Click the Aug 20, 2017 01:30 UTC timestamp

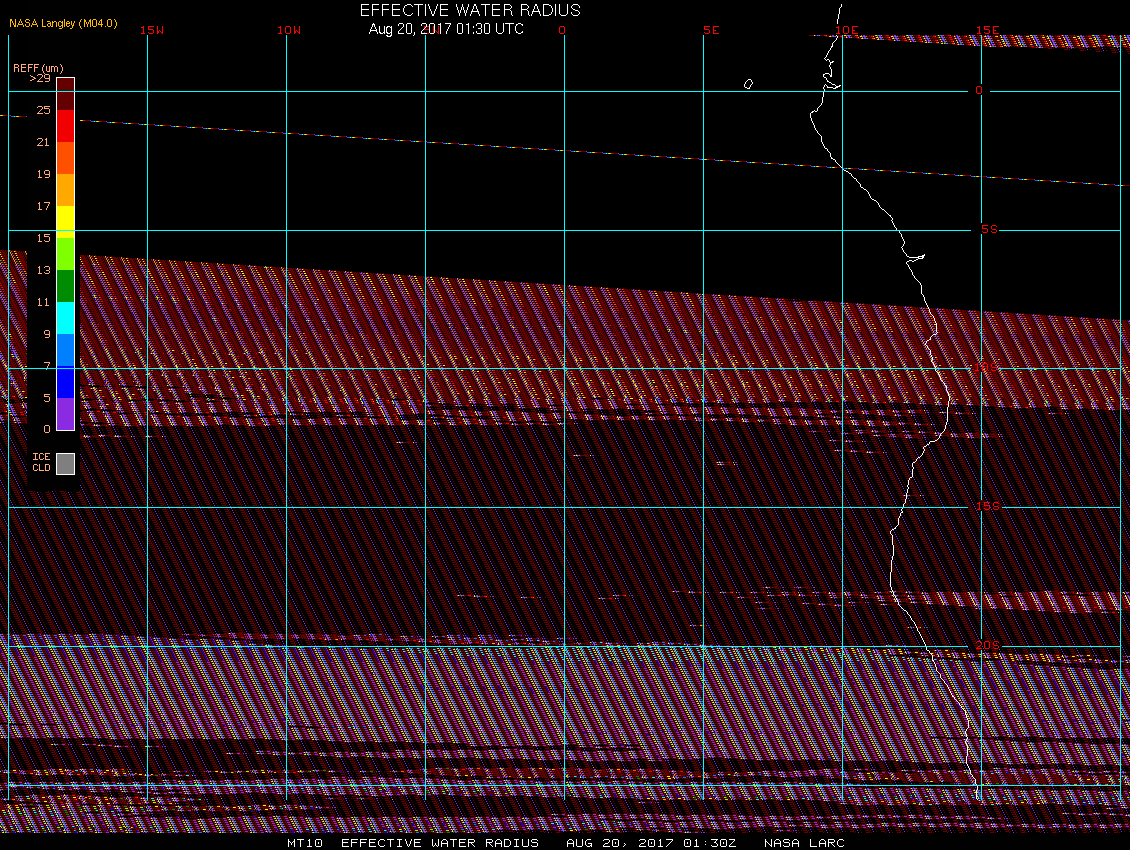click(446, 29)
